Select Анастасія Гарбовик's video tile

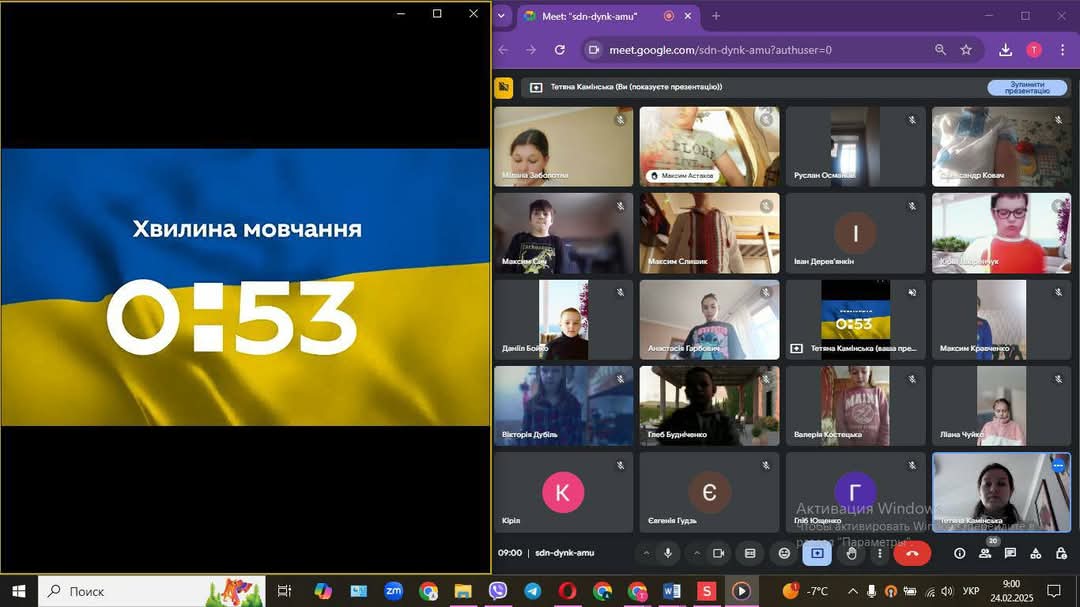[709, 319]
